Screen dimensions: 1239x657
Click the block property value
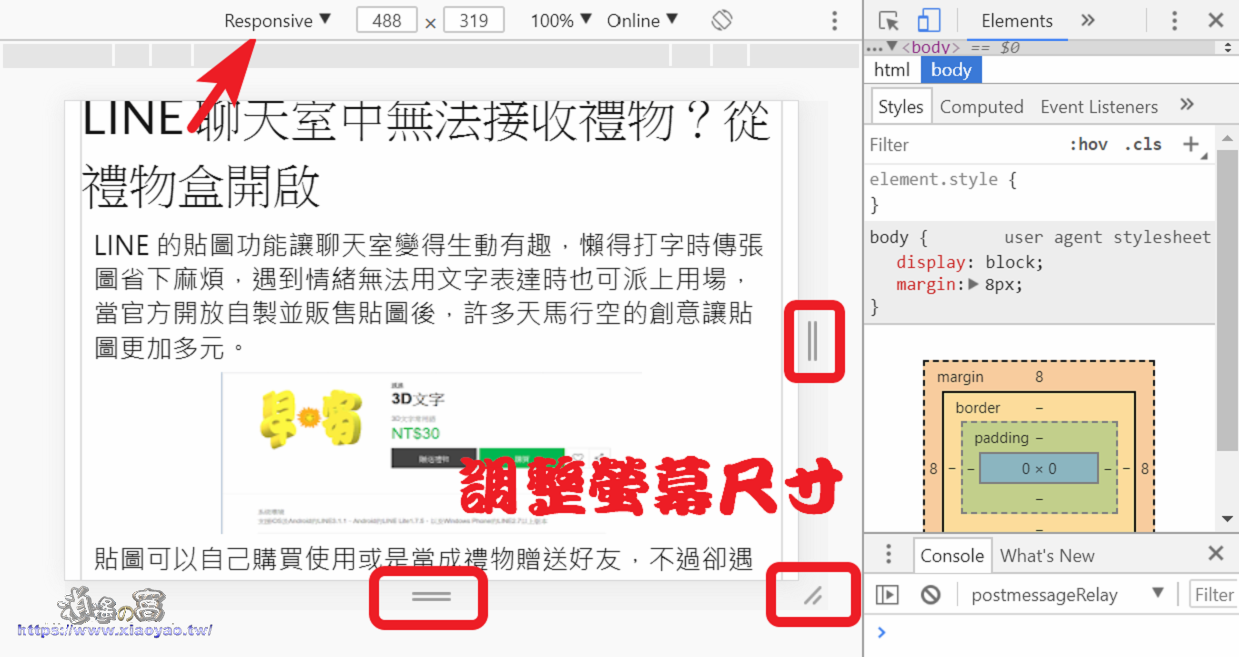pyautogui.click(x=1009, y=262)
